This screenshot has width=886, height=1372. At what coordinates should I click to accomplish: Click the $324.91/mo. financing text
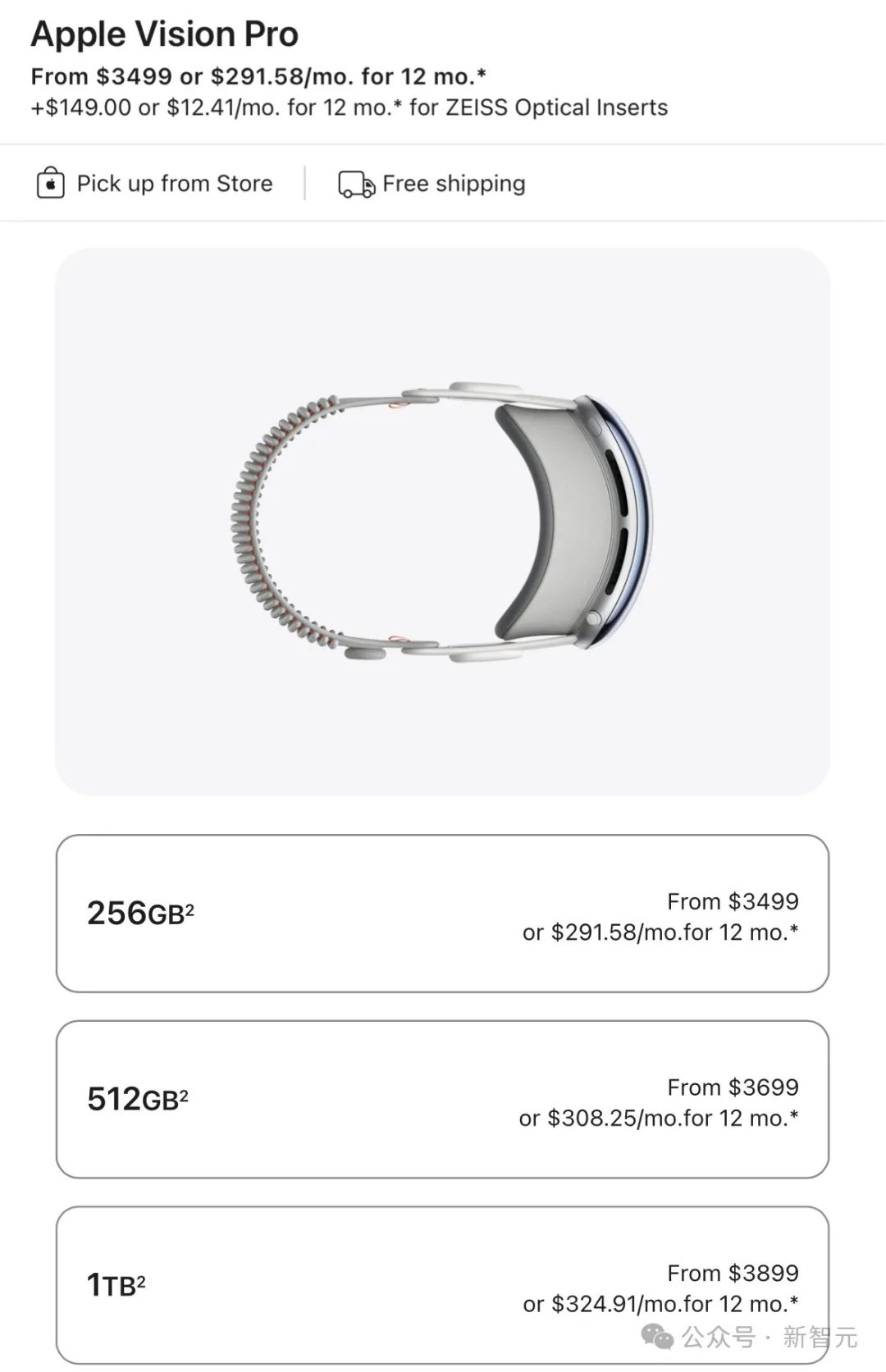pyautogui.click(x=660, y=1304)
